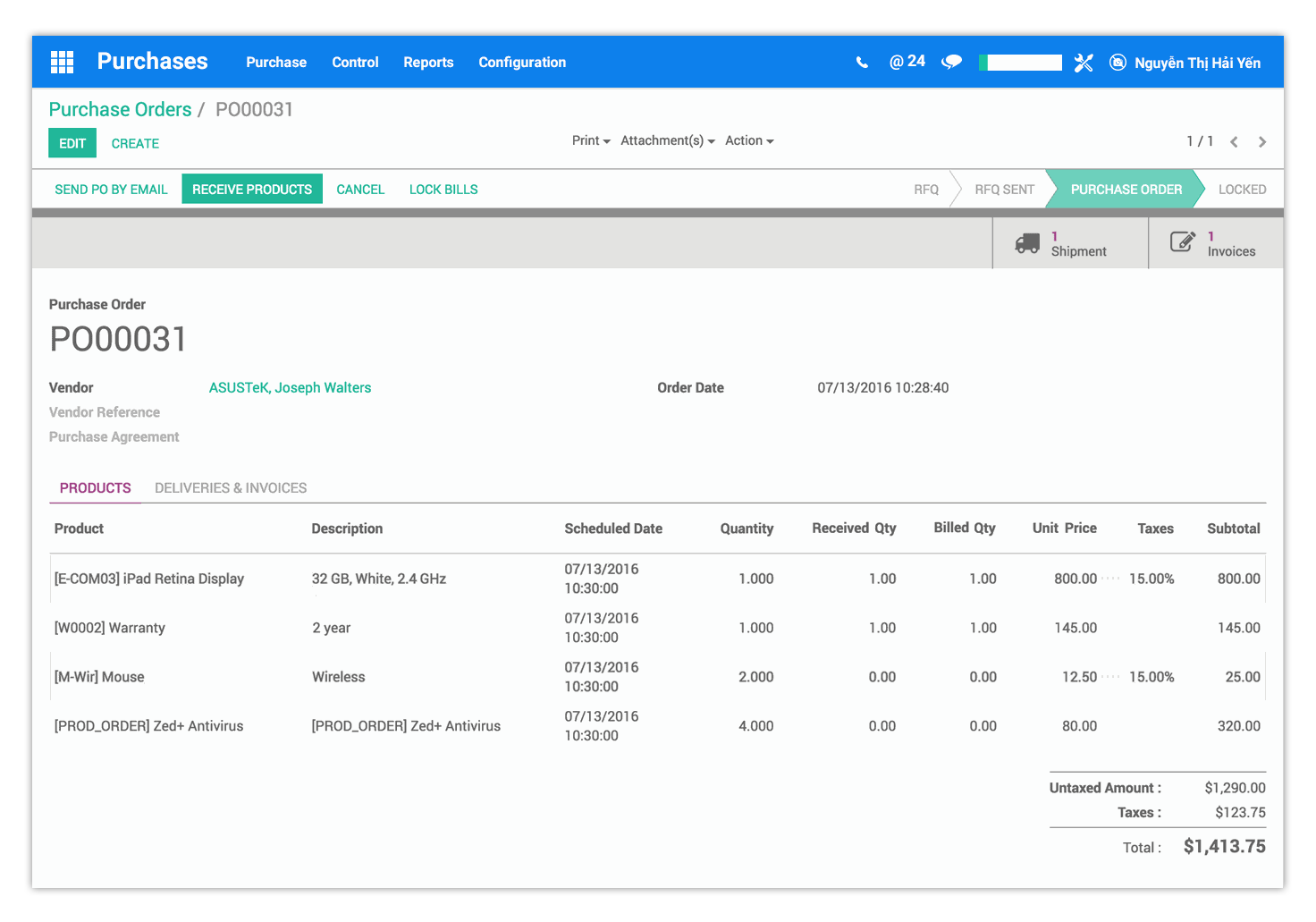Click the RECEIVE PRODUCTS button
Viewport: 1316px width, 922px height.
click(x=251, y=189)
